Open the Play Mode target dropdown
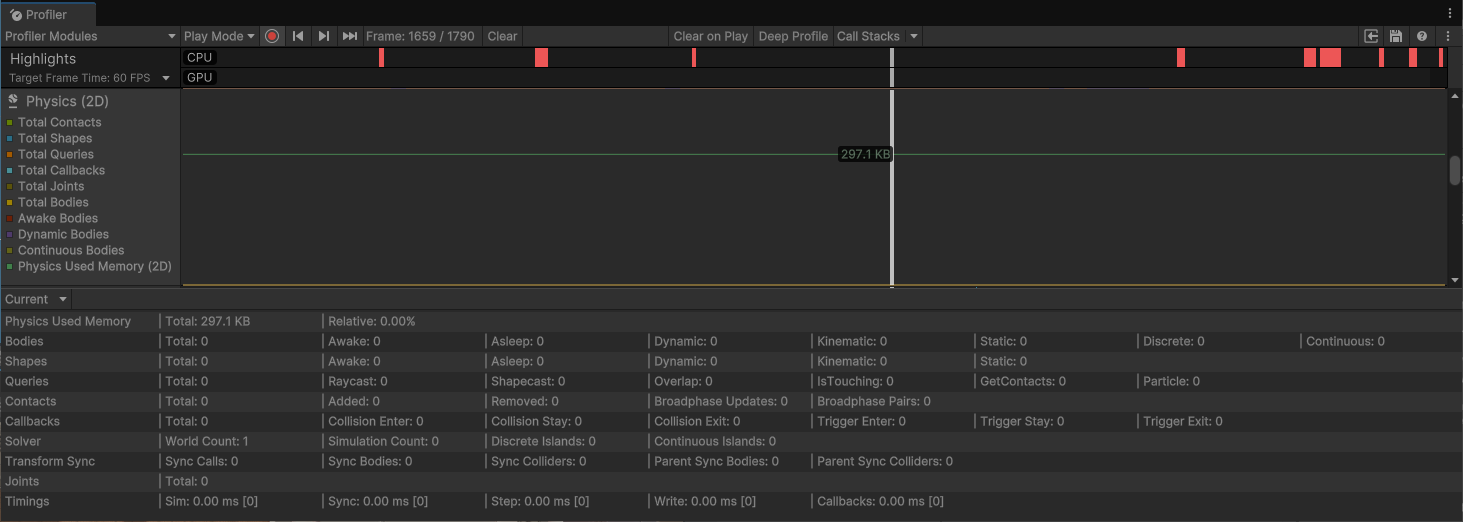 click(219, 36)
